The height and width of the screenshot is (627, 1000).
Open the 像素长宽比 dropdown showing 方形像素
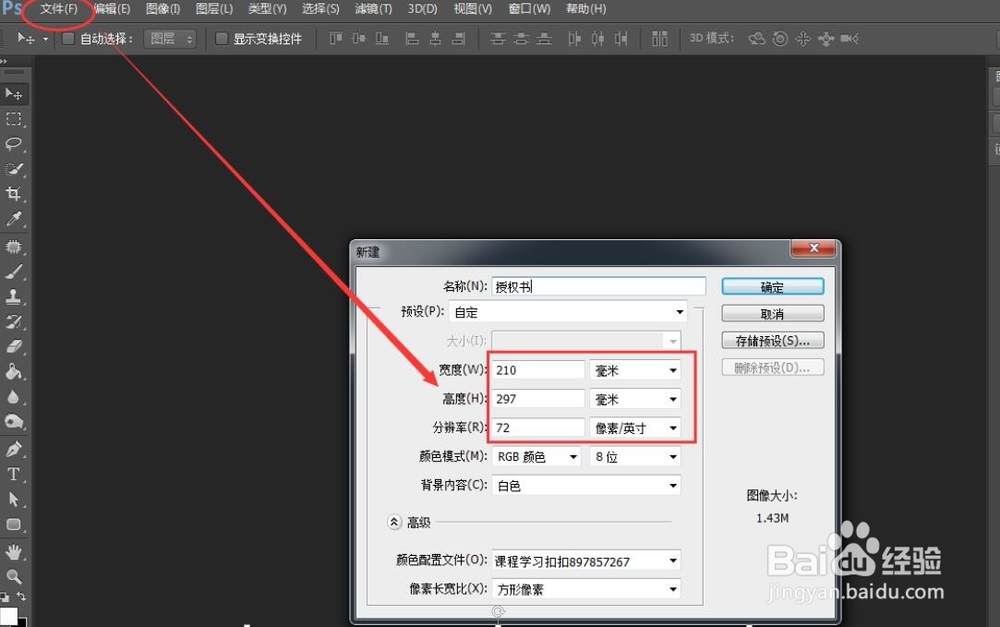[586, 589]
